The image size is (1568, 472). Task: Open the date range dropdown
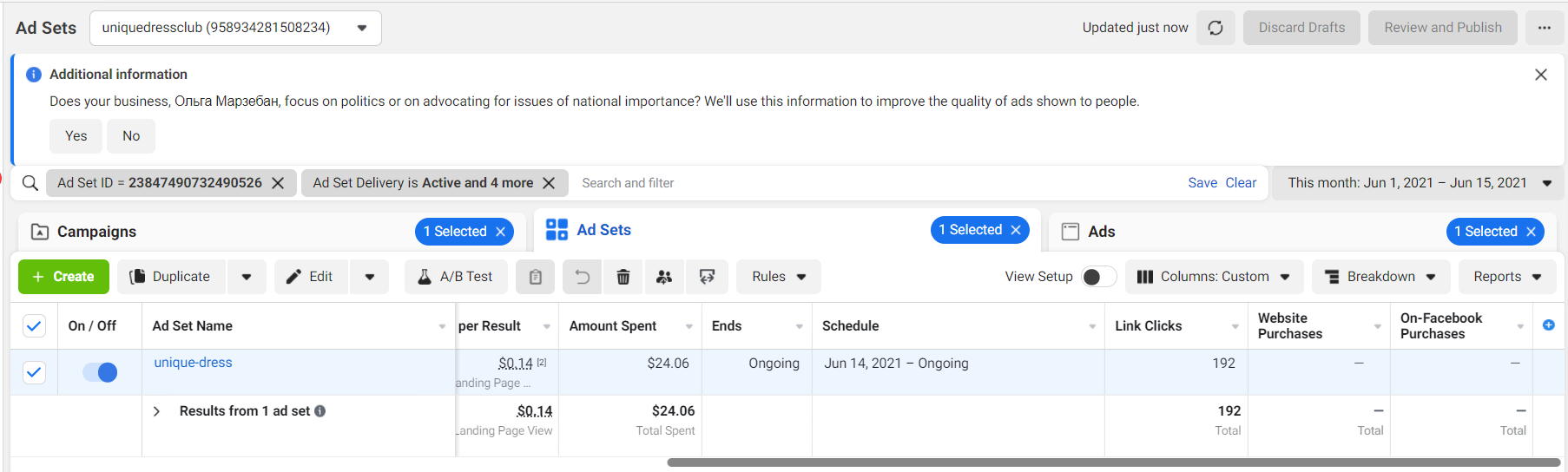pyautogui.click(x=1419, y=183)
